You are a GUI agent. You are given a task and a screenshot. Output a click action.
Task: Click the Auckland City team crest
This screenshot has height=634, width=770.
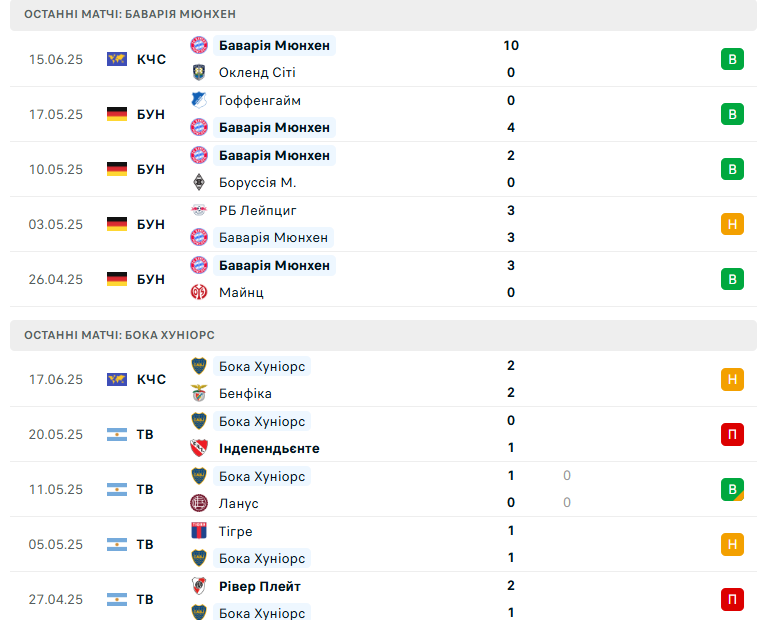199,72
